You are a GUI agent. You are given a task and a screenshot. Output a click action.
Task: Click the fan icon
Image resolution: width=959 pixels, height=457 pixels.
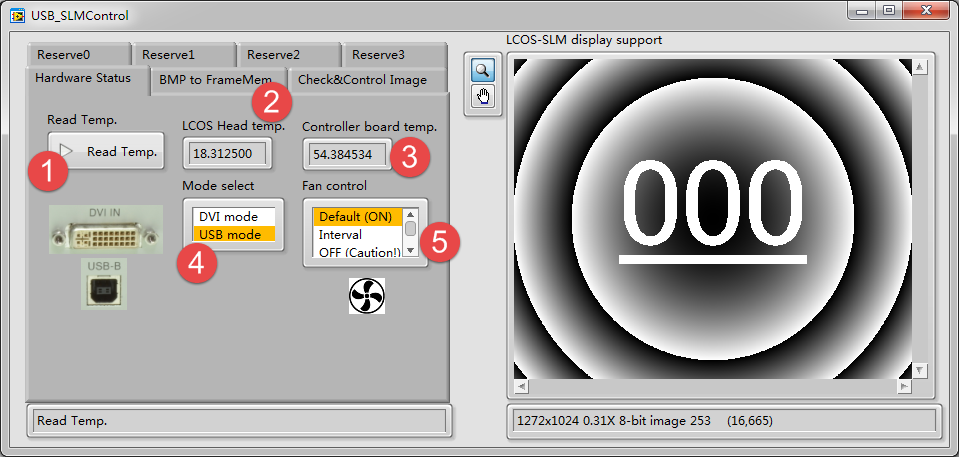pyautogui.click(x=366, y=296)
